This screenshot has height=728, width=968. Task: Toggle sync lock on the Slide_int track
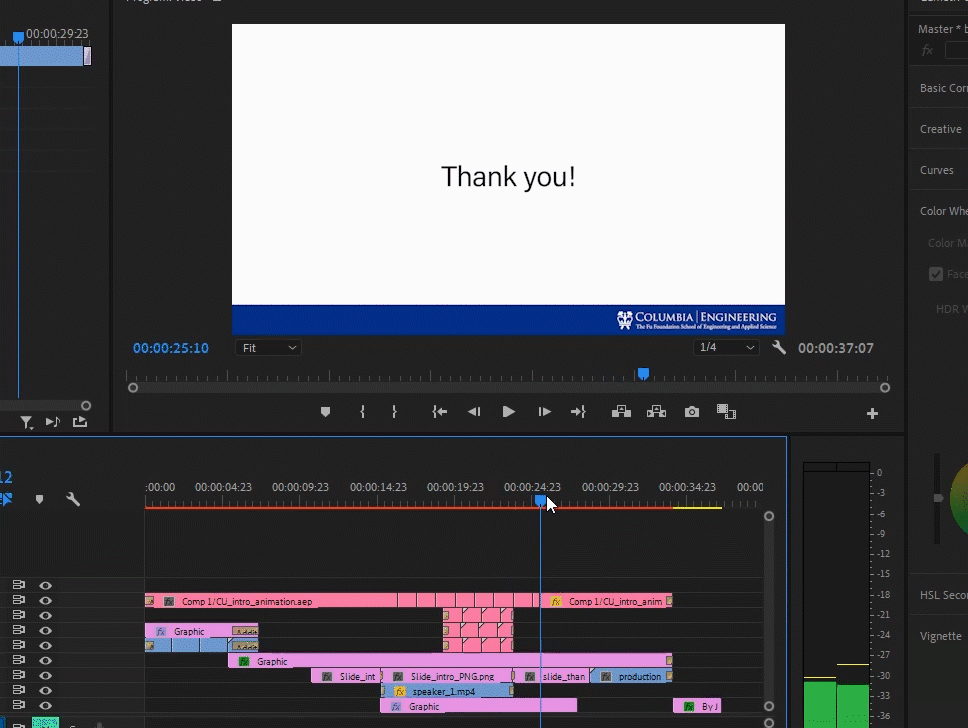[x=19, y=676]
